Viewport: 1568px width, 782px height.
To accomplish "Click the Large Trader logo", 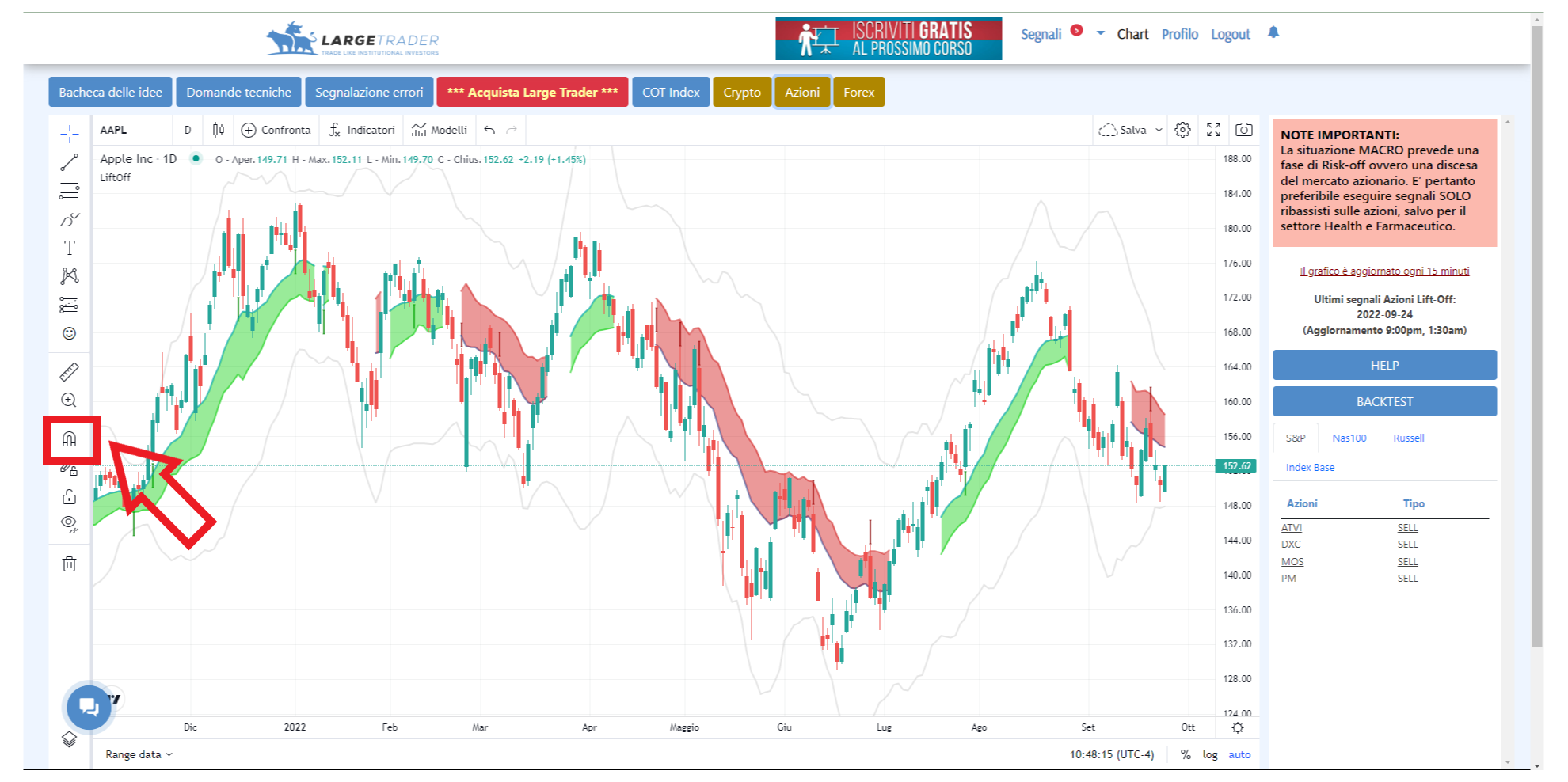I will pos(352,39).
